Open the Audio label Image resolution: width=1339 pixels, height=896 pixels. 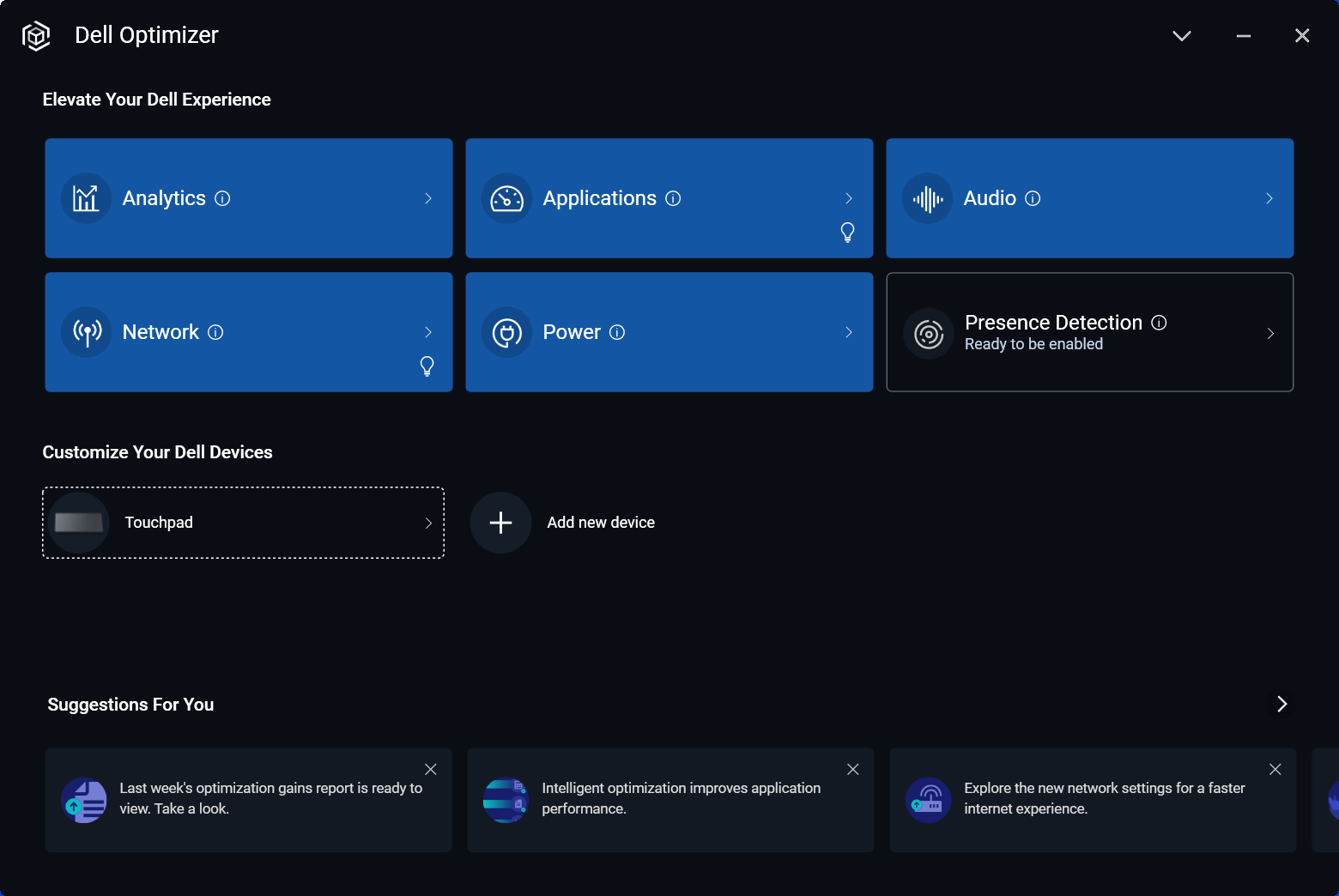coord(990,198)
